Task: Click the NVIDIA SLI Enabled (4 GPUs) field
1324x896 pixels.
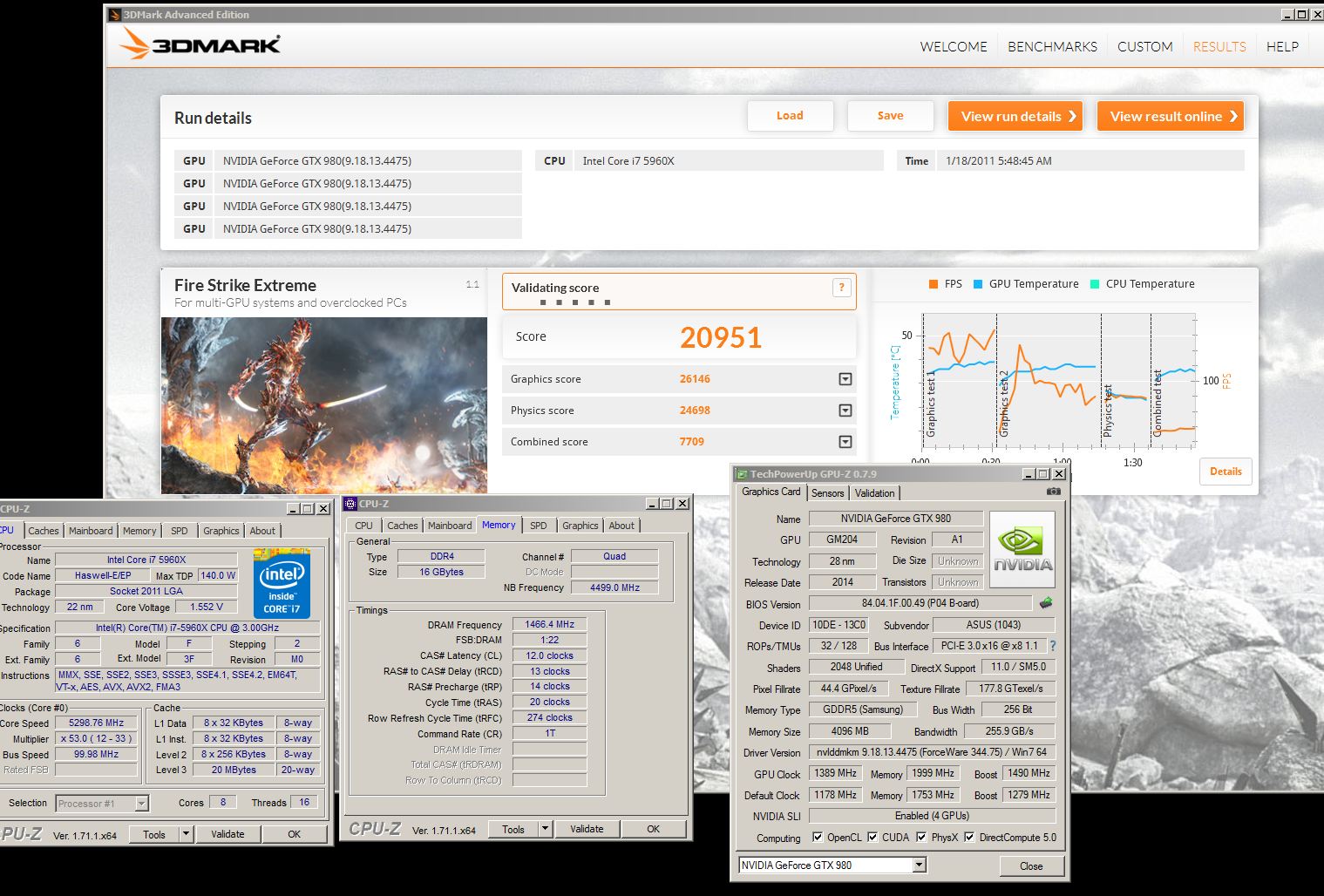Action: [932, 816]
